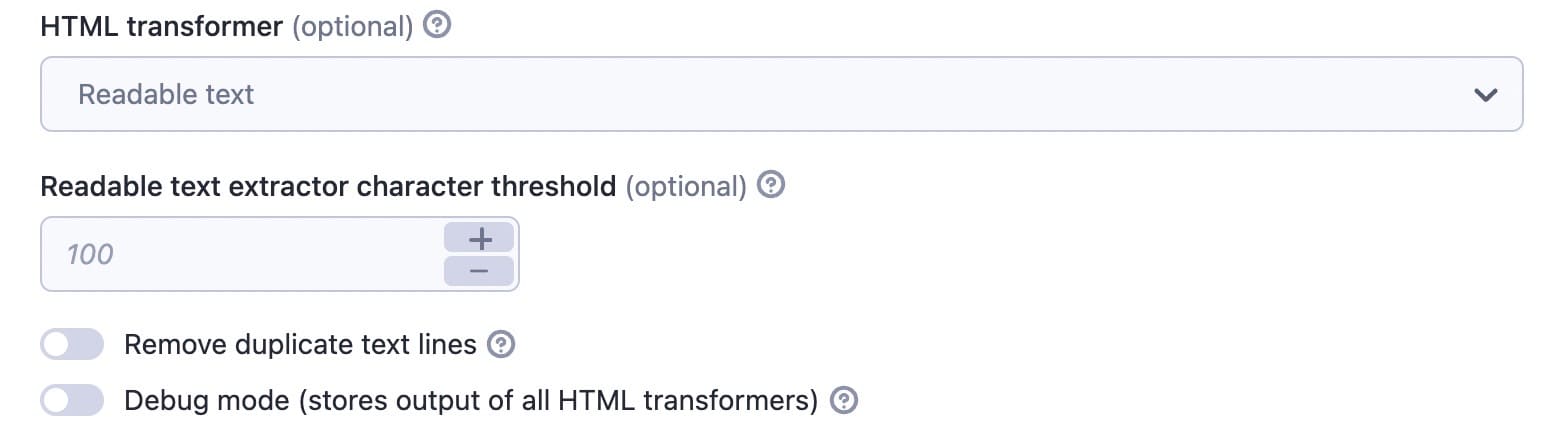
Task: Click the HTML transformer field label
Action: coord(162,26)
